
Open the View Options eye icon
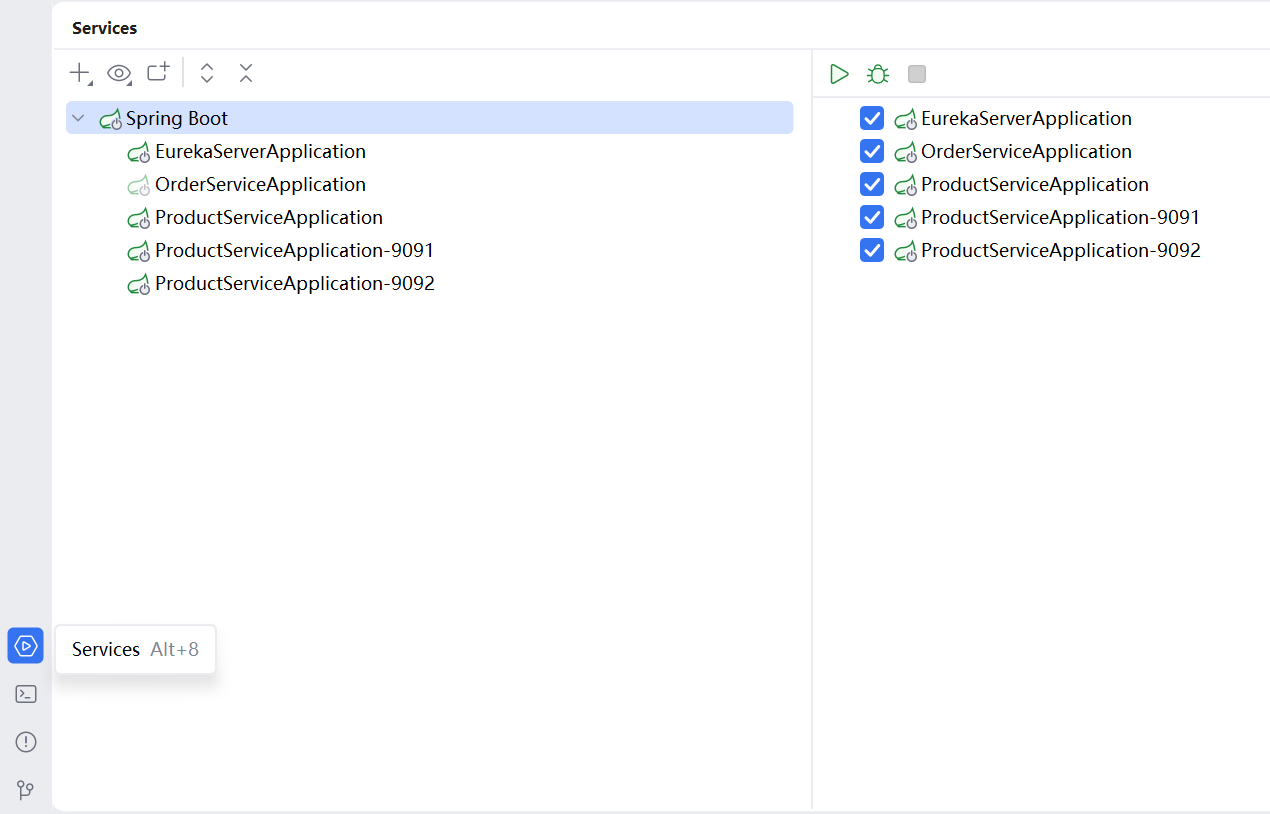119,73
